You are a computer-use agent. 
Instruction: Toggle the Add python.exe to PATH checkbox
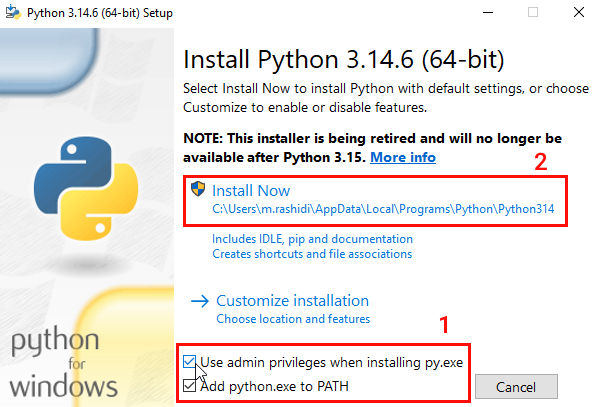pos(189,386)
